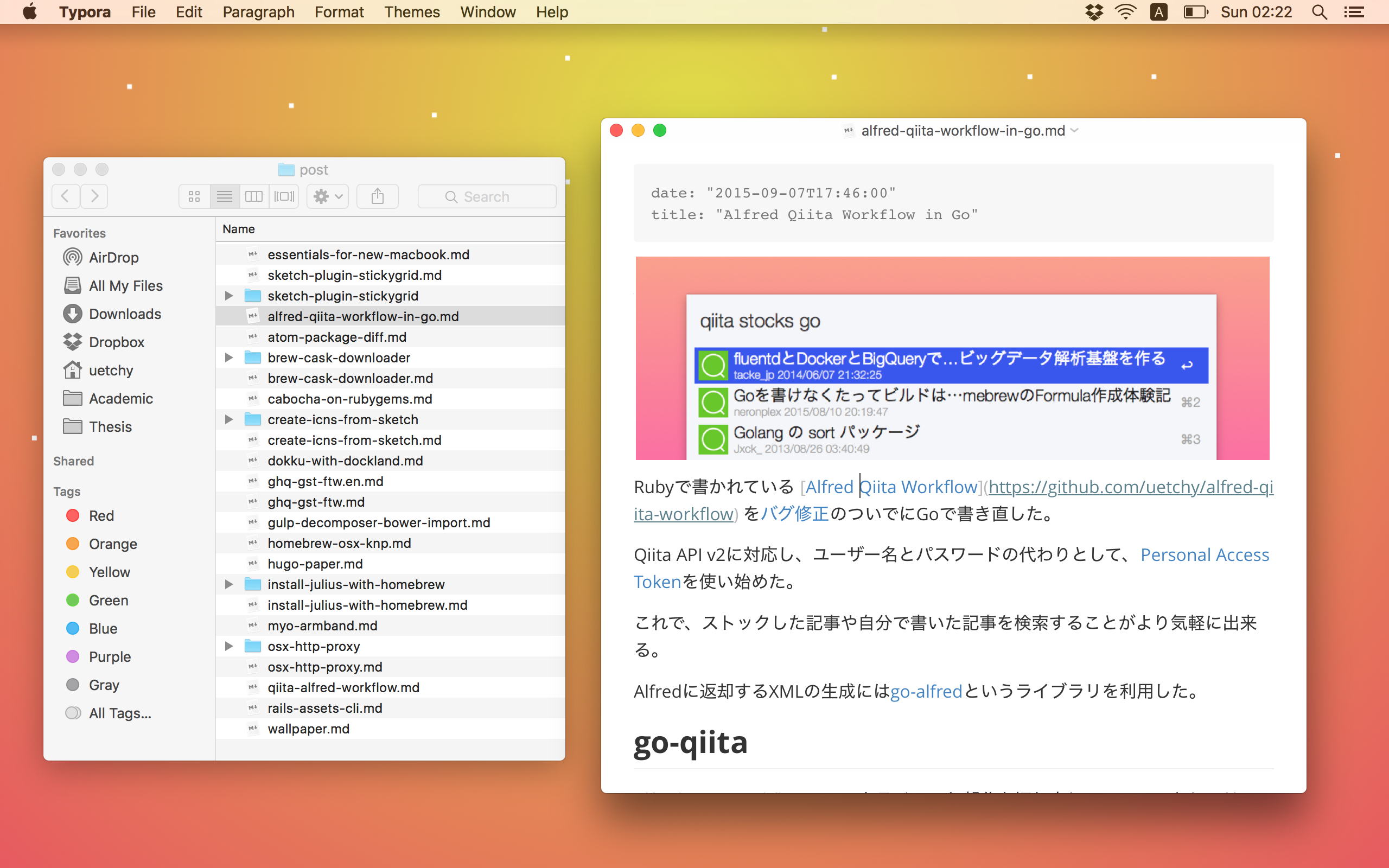1389x868 pixels.
Task: Open the document title dropdown chevron
Action: 1075,131
